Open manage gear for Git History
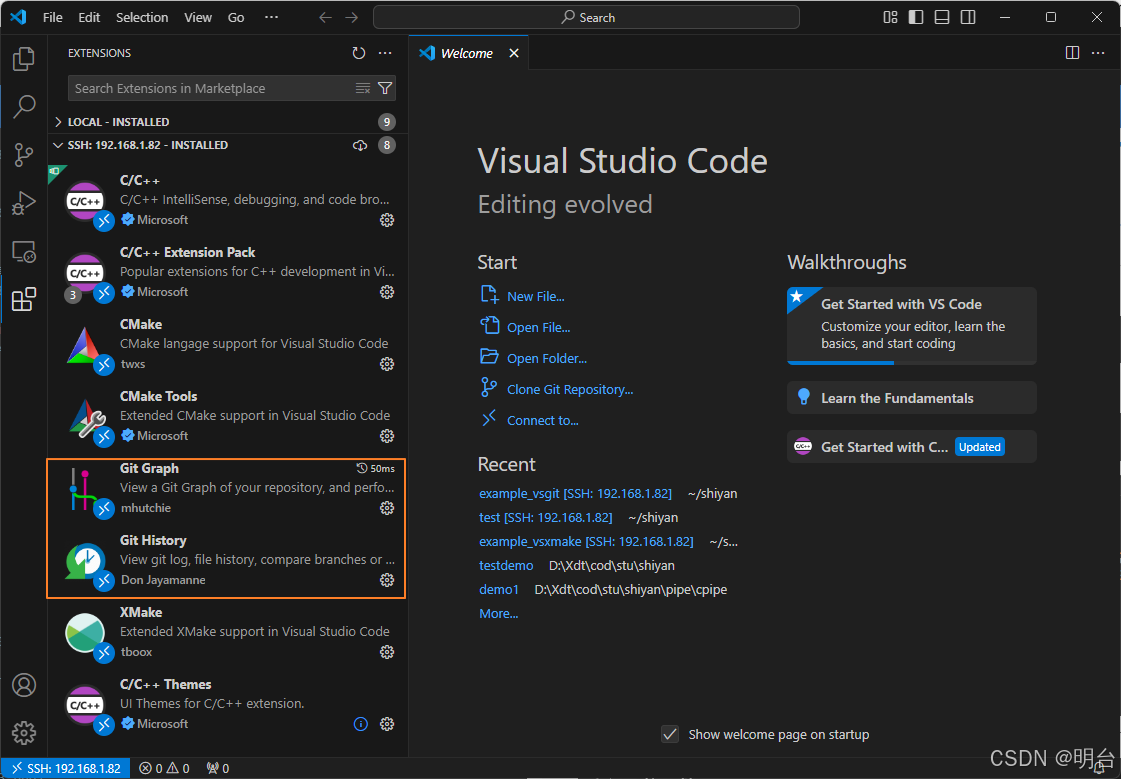 click(387, 580)
